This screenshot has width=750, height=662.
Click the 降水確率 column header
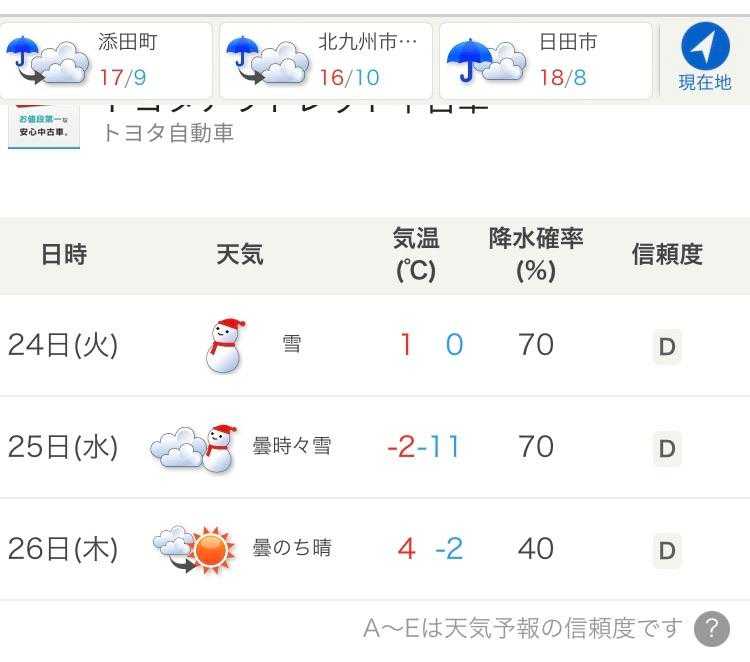pos(536,254)
